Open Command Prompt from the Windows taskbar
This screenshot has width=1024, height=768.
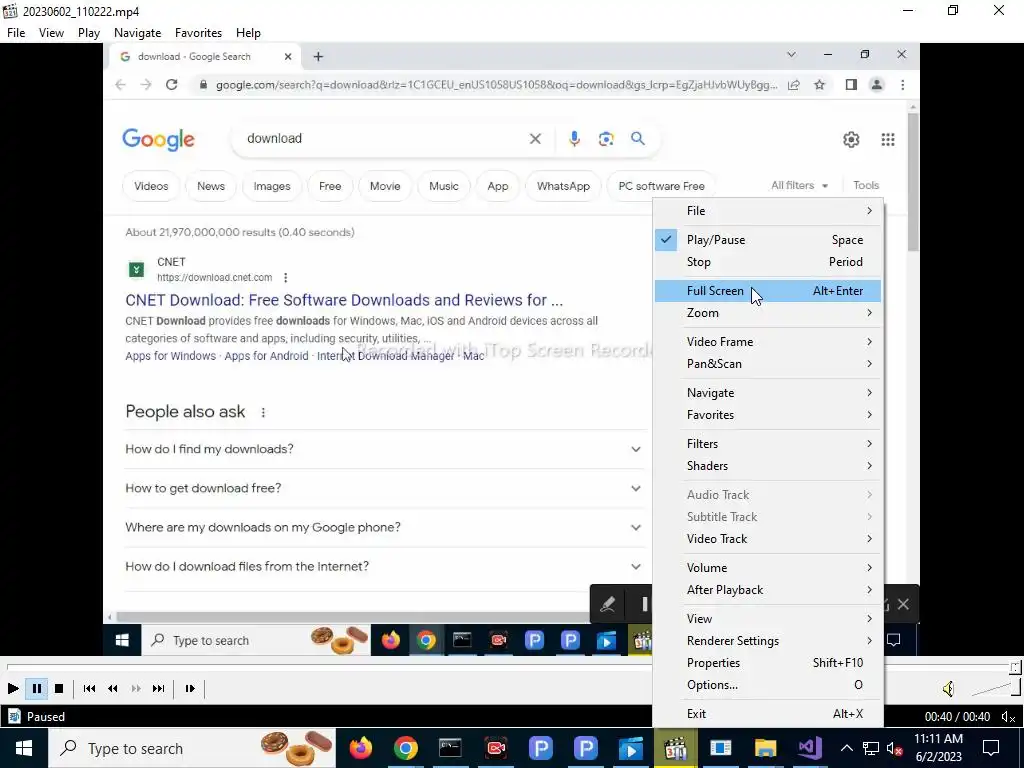pos(451,748)
